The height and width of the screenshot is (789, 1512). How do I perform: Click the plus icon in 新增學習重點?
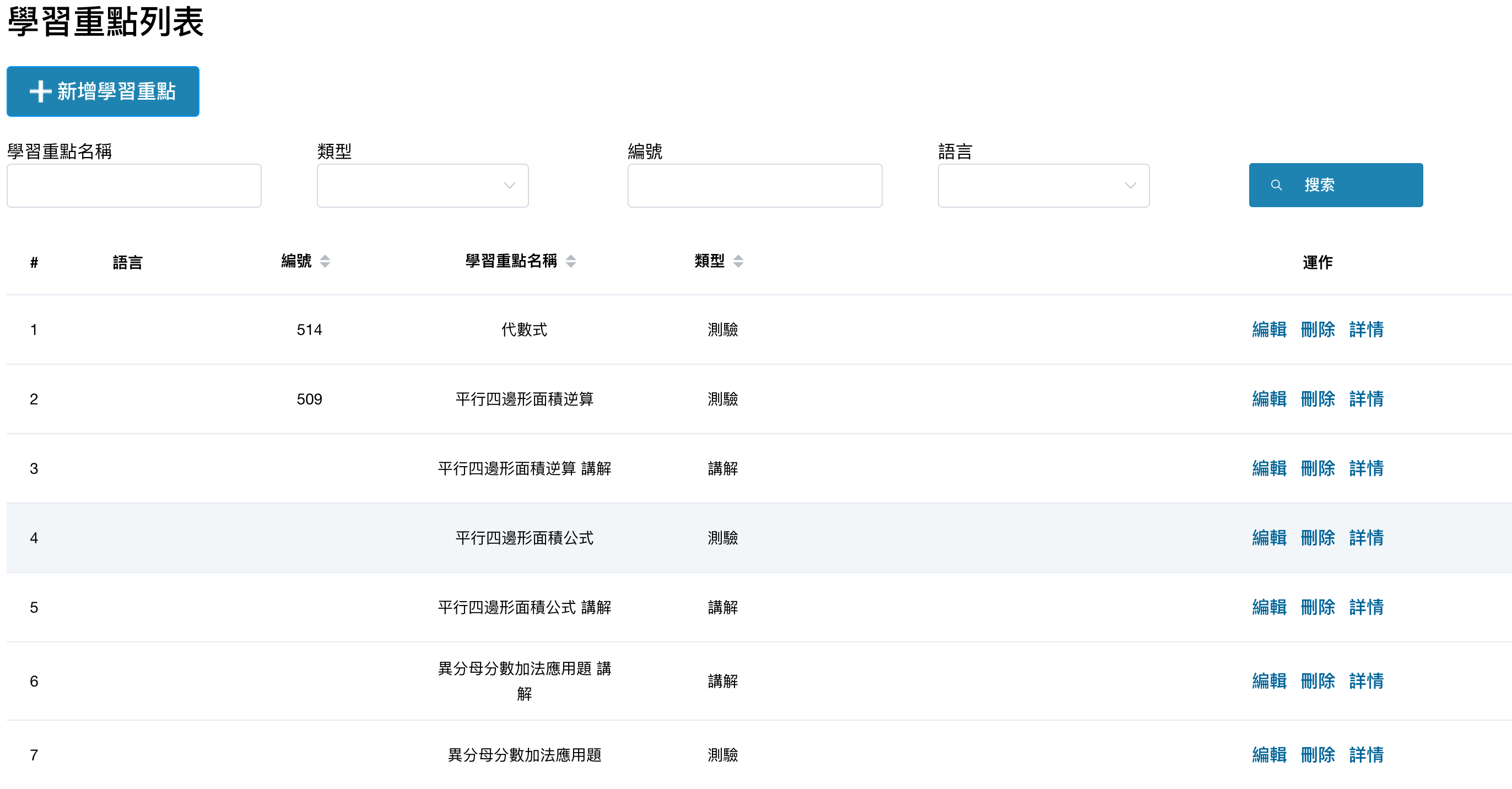click(x=40, y=91)
